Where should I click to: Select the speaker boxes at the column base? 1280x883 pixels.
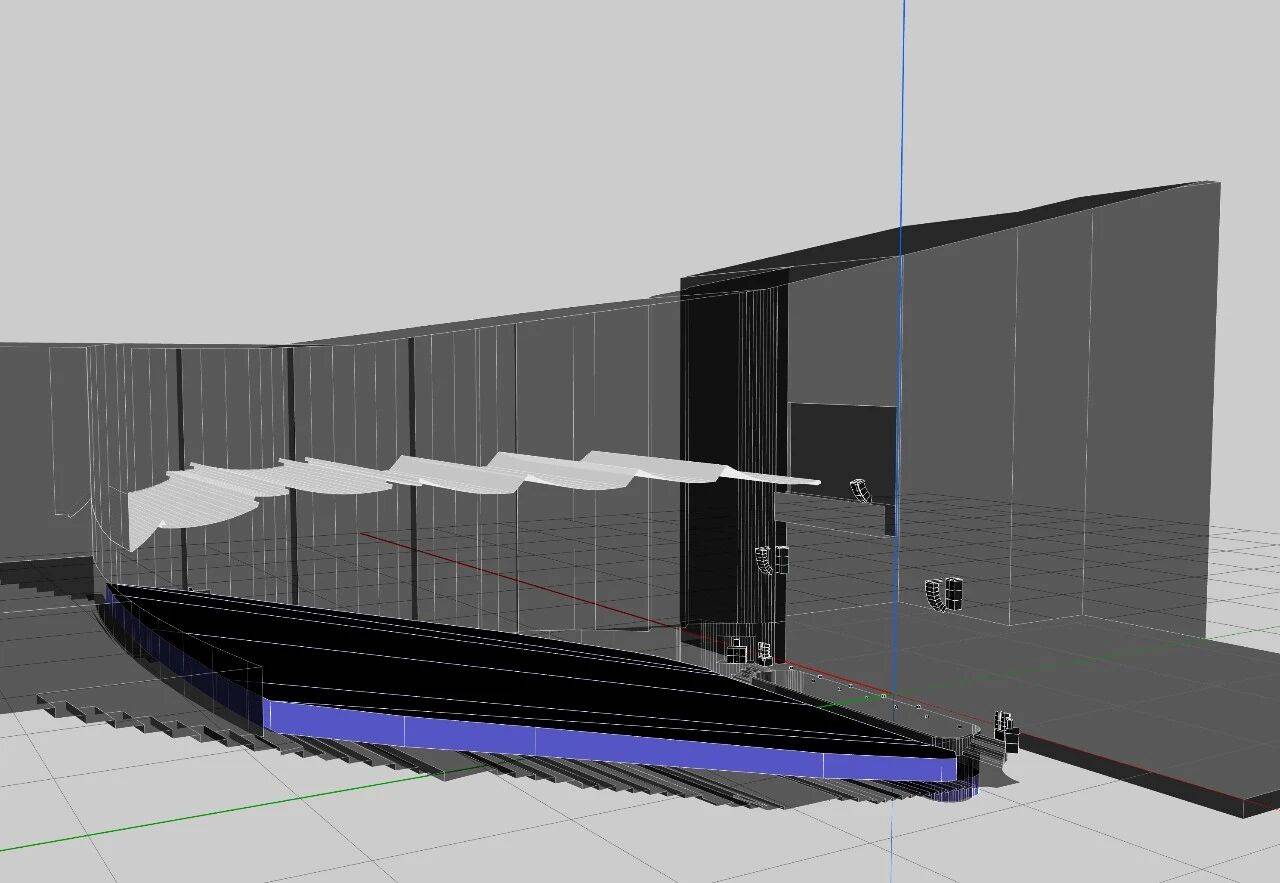click(748, 652)
